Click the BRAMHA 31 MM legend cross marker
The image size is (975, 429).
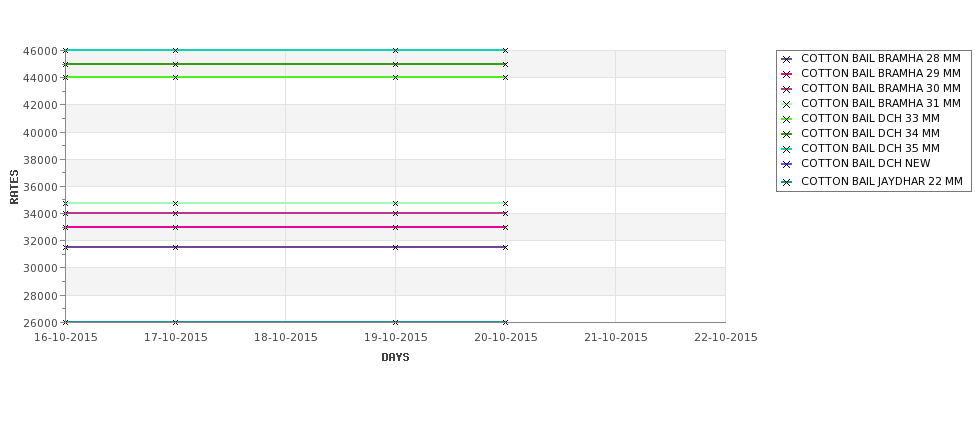pos(786,104)
